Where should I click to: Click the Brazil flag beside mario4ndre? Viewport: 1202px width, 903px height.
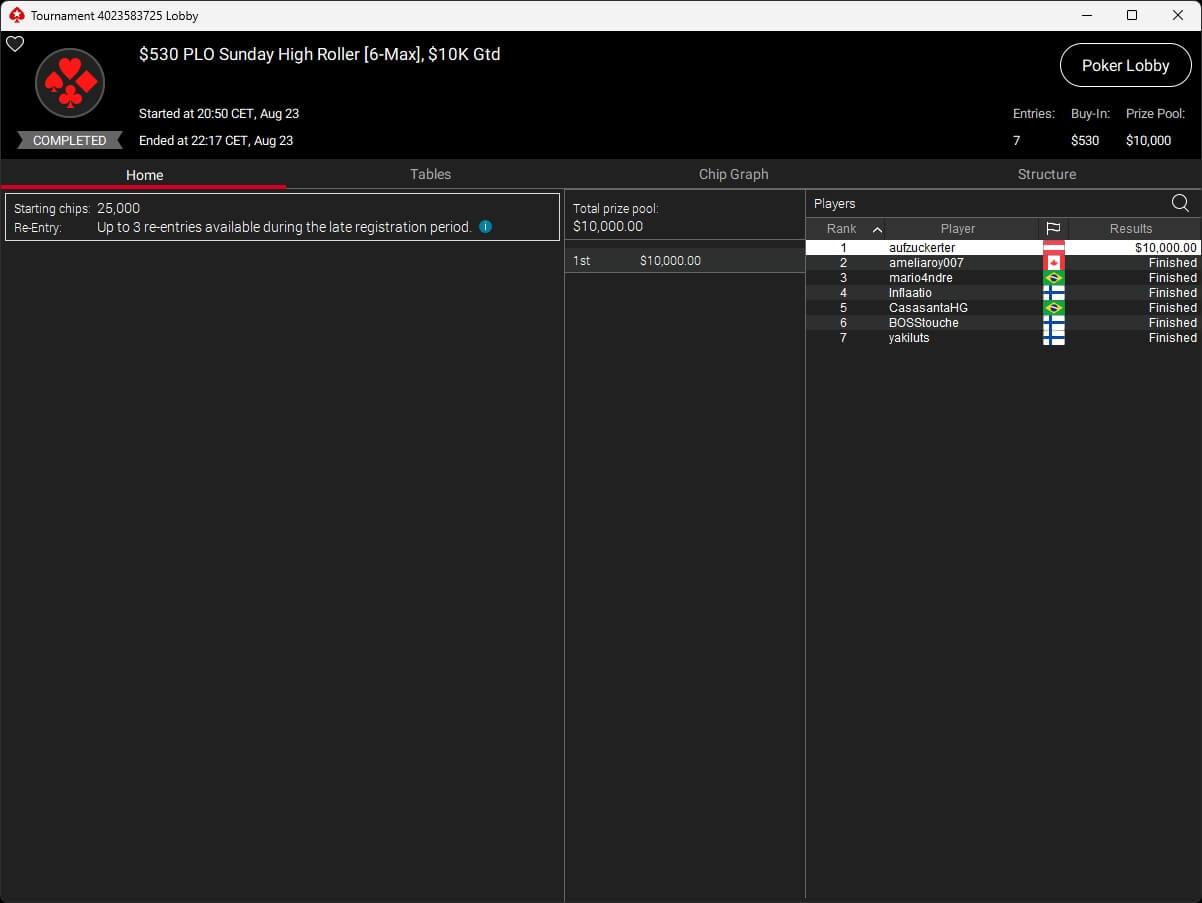point(1053,277)
